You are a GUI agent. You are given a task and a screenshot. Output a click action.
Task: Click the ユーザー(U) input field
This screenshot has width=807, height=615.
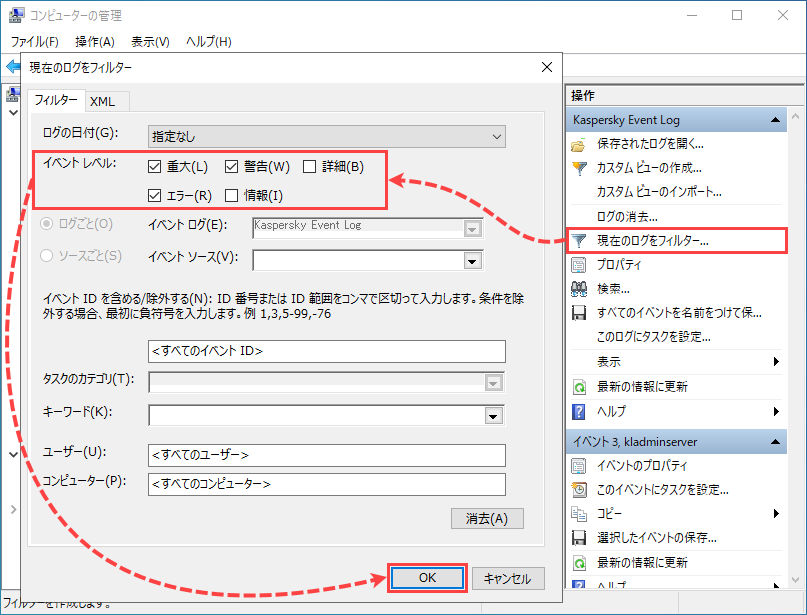tap(327, 455)
